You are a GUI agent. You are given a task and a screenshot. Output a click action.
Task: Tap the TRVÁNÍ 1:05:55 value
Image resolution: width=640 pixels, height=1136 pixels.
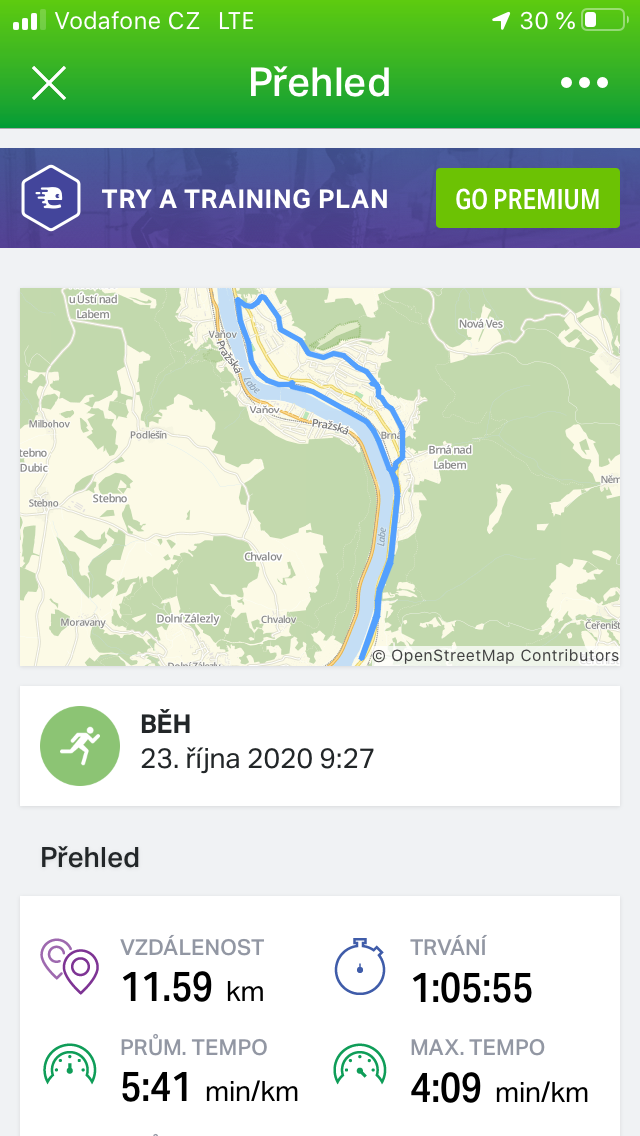471,988
